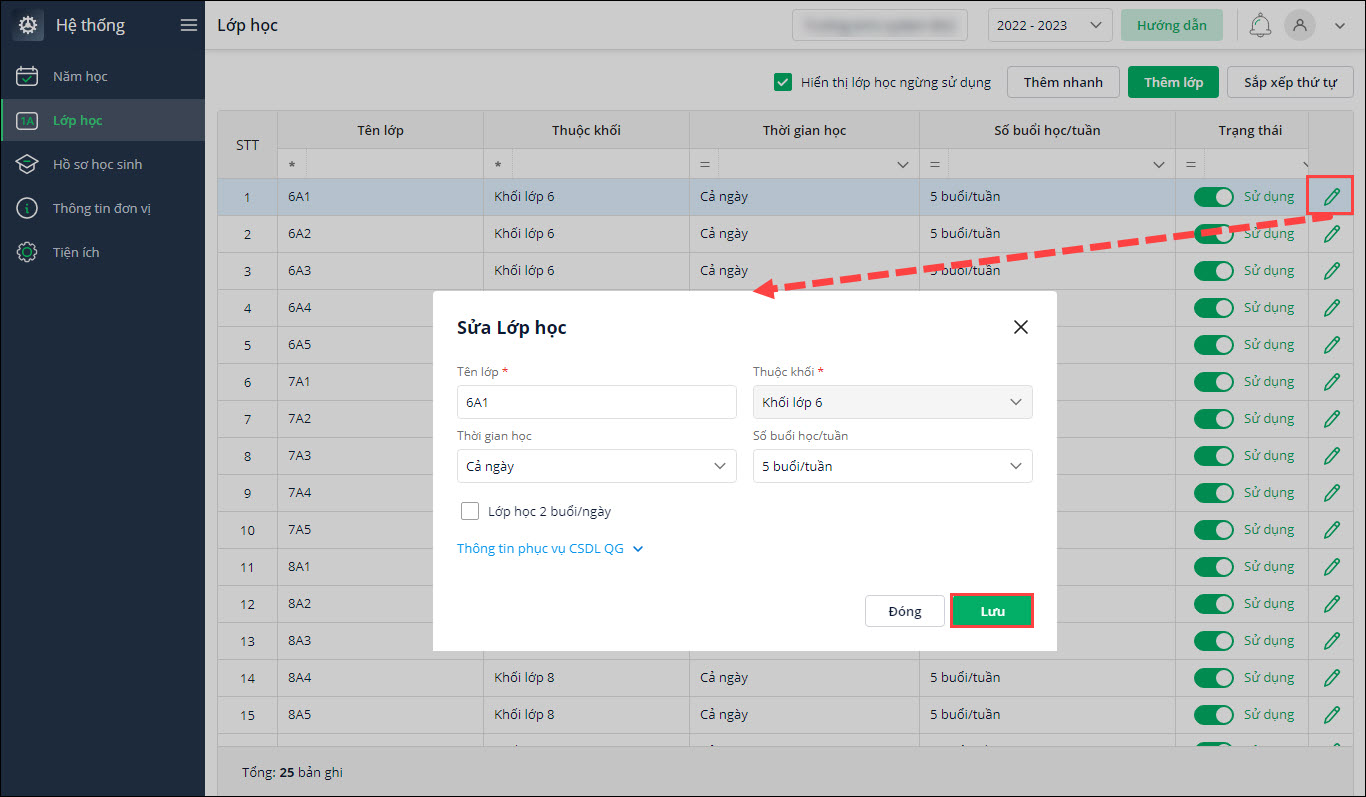The width and height of the screenshot is (1366, 797).
Task: Click the edit pencil icon for class 6A1
Action: (1331, 197)
